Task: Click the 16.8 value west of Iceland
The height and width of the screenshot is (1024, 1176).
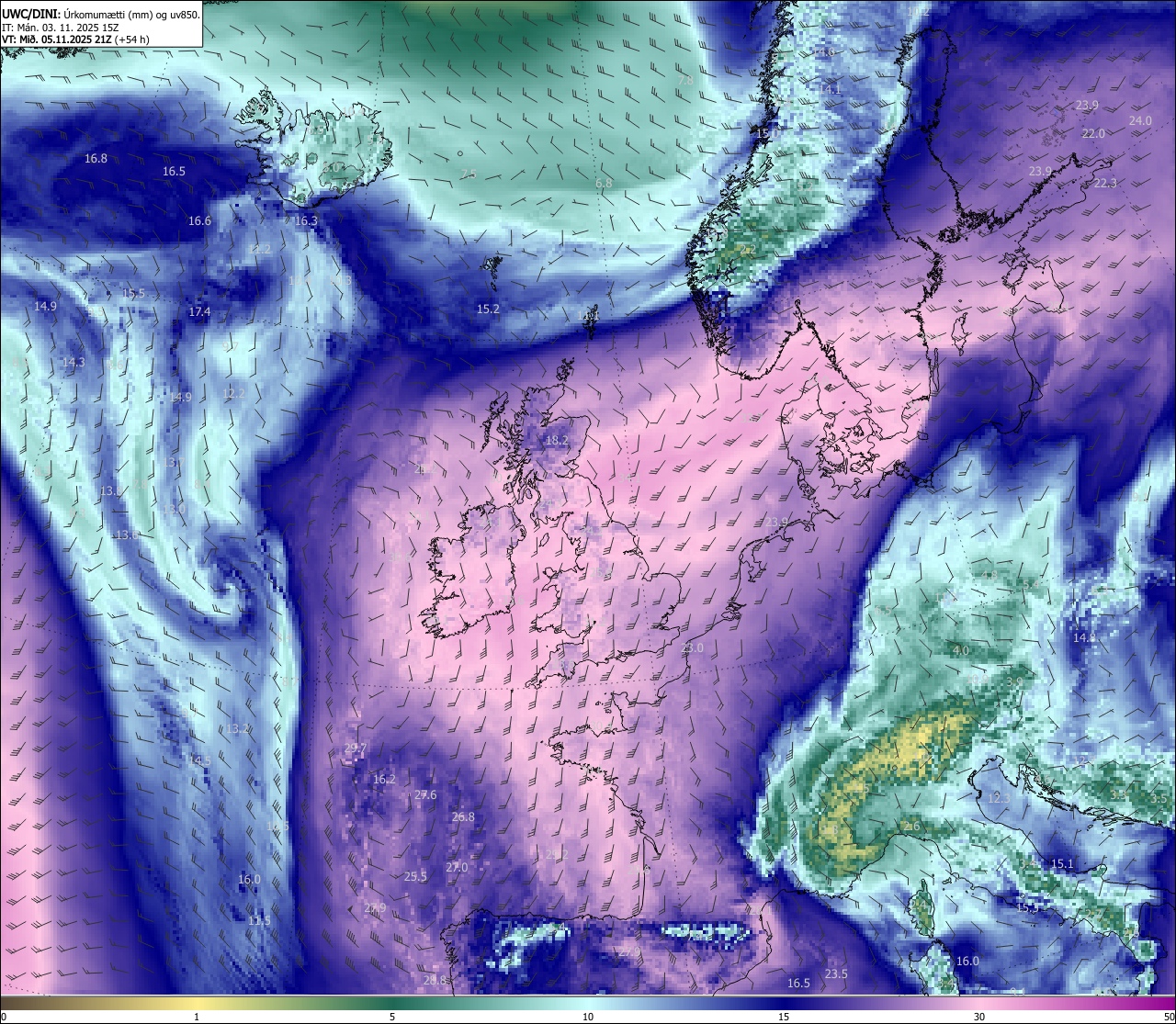Action: [x=96, y=159]
